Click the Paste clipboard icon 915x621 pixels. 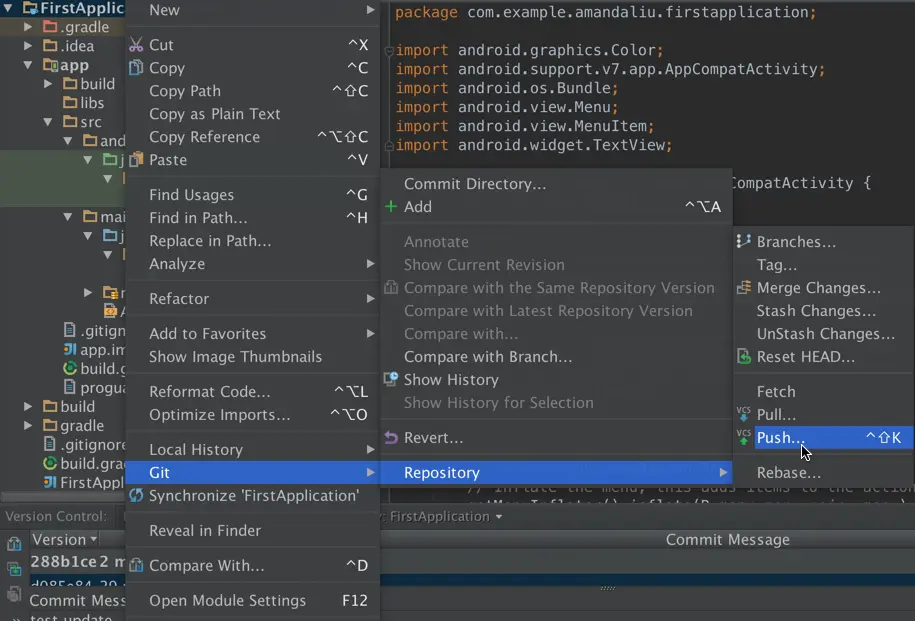[136, 160]
